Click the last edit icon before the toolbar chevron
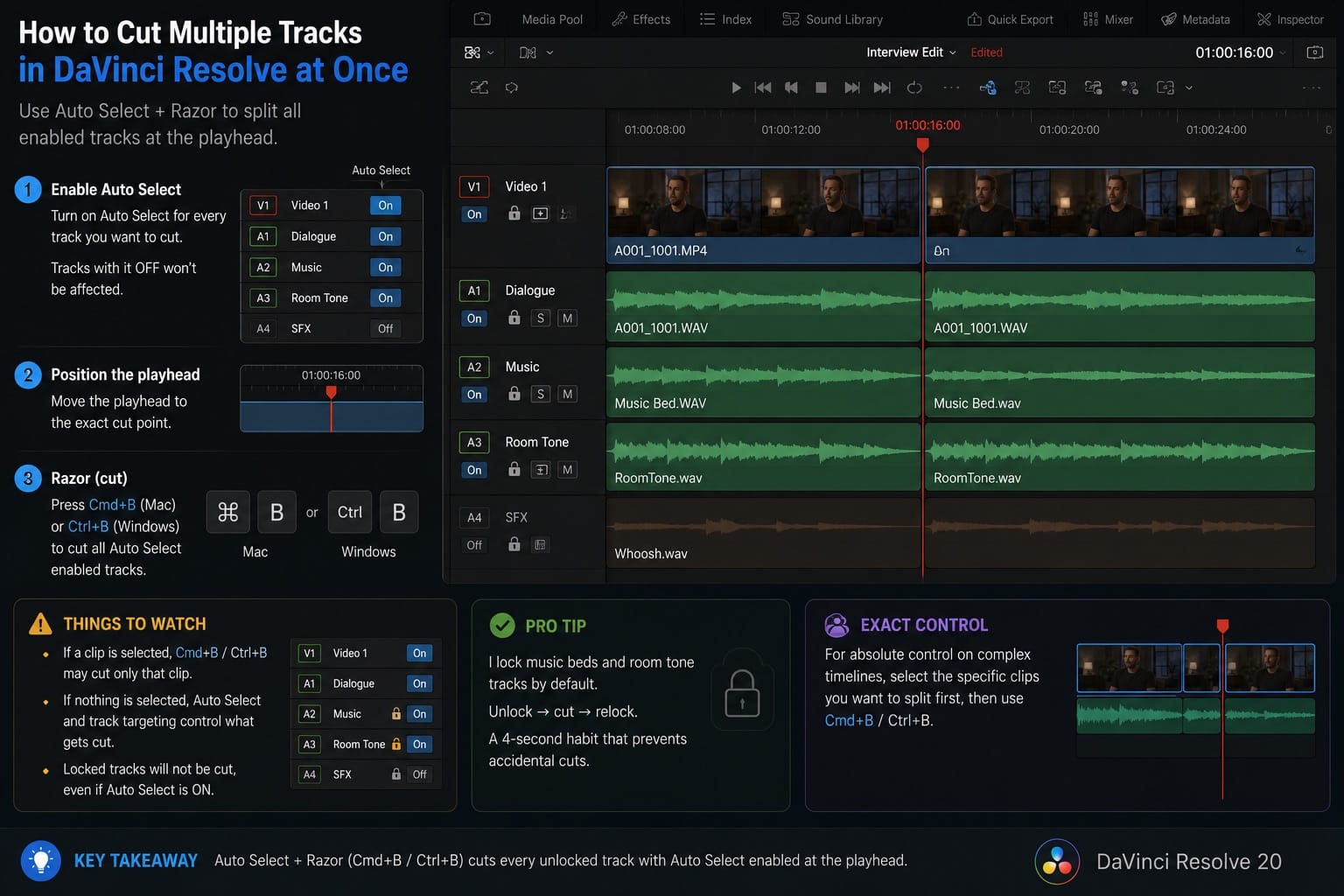The width and height of the screenshot is (1344, 896). tap(1165, 87)
